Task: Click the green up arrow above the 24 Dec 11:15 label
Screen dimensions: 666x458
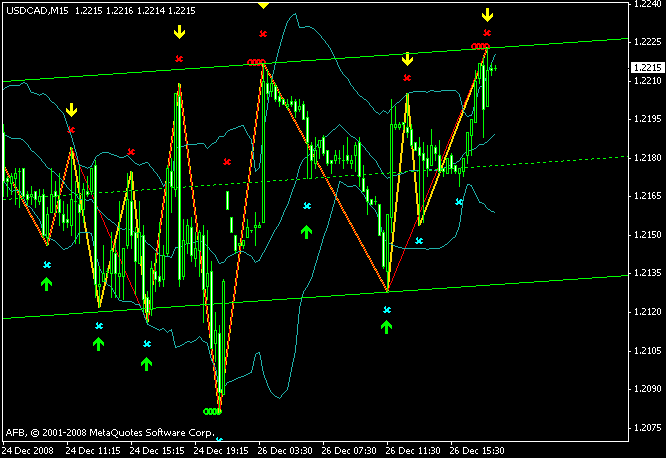Action: pos(98,344)
